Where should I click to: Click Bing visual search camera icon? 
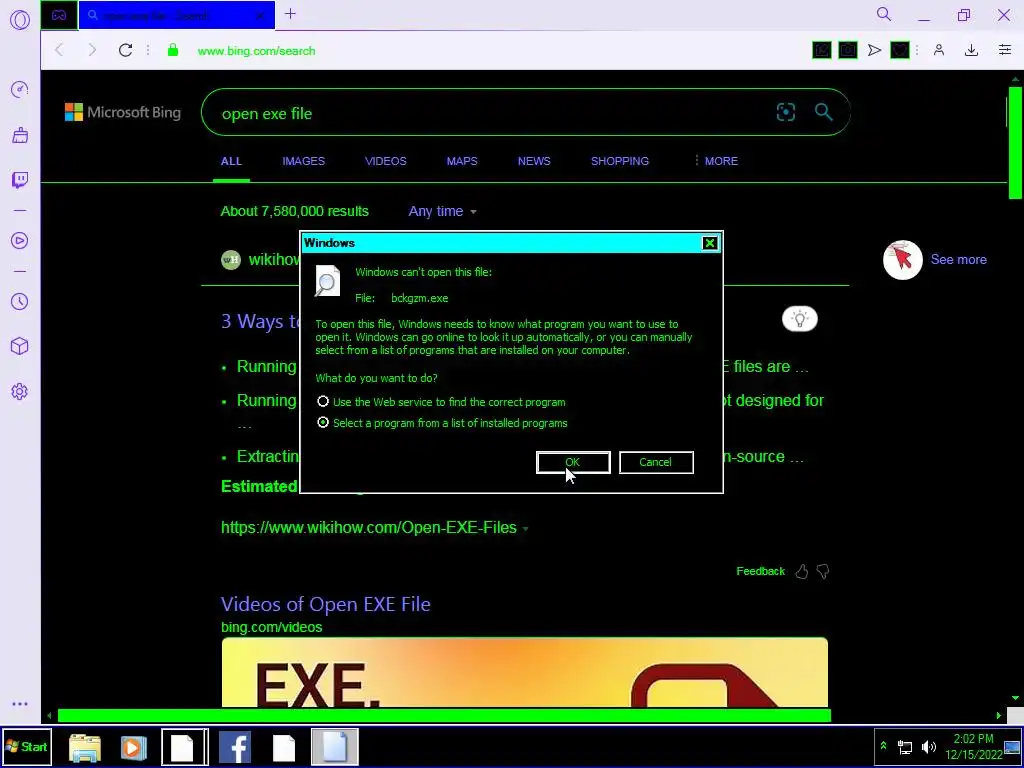coord(786,112)
